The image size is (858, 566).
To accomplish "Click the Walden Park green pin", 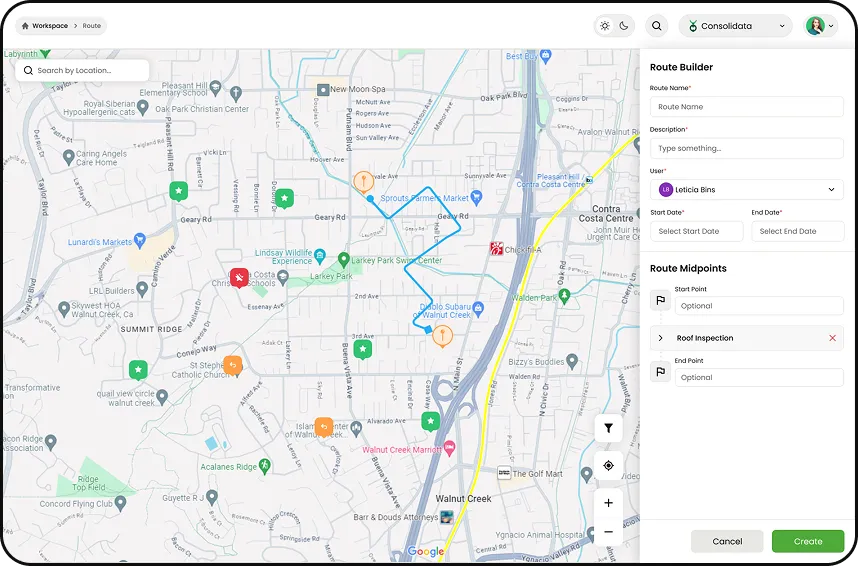I will tap(565, 296).
